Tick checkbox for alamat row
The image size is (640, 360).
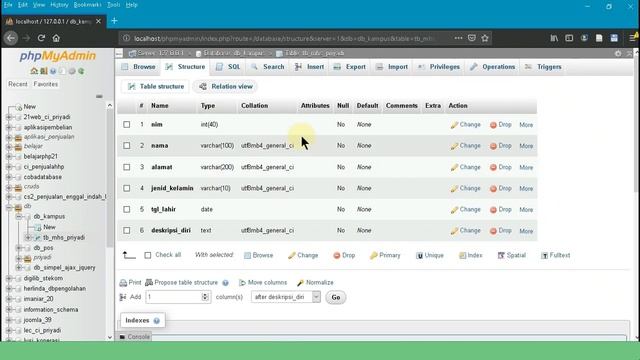click(x=127, y=167)
